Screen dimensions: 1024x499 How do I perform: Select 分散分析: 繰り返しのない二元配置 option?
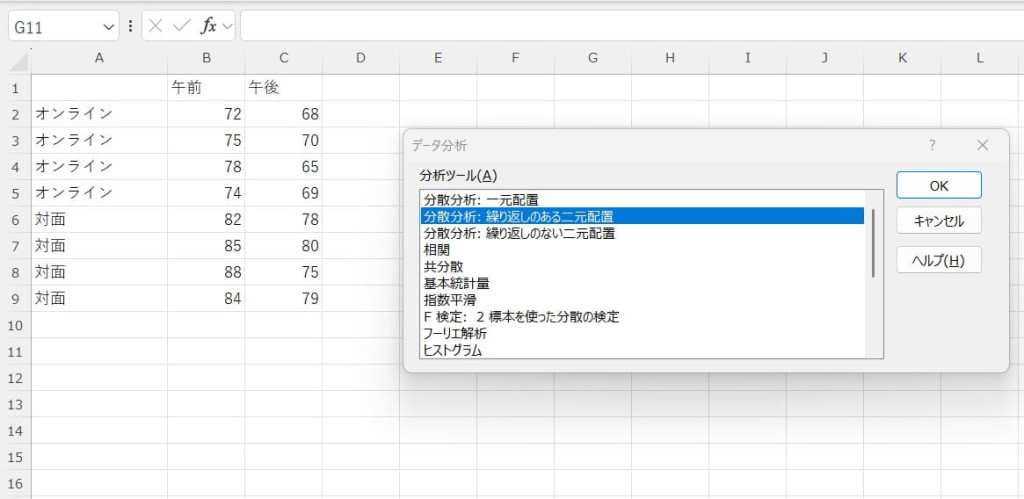click(518, 233)
